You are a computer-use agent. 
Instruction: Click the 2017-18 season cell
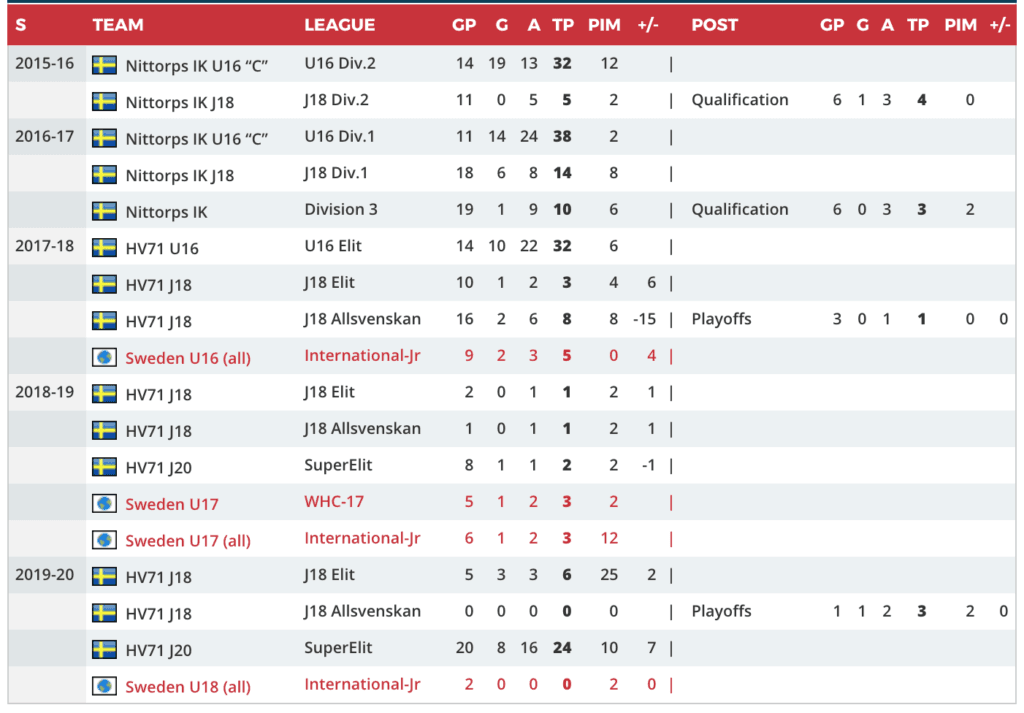pyautogui.click(x=44, y=246)
